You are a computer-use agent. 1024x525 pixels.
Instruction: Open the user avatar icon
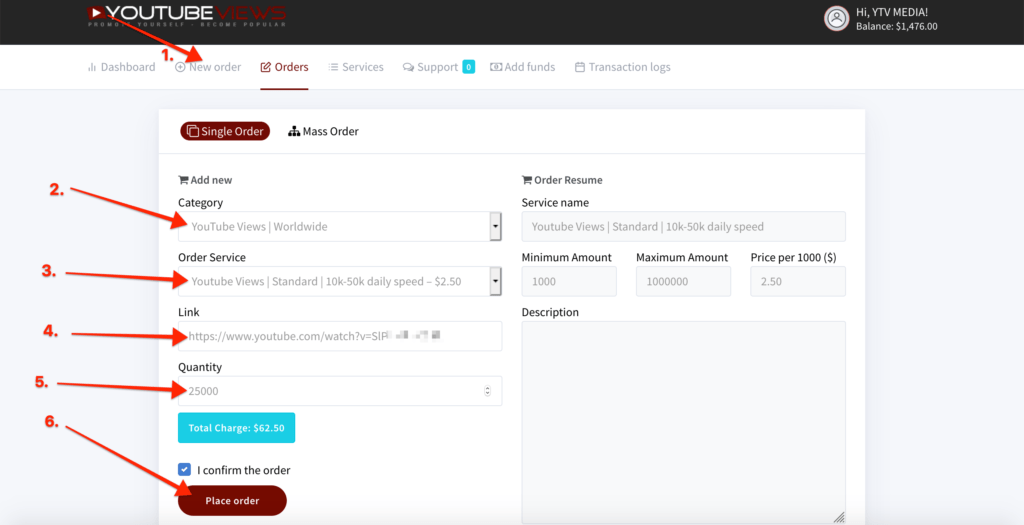[837, 19]
